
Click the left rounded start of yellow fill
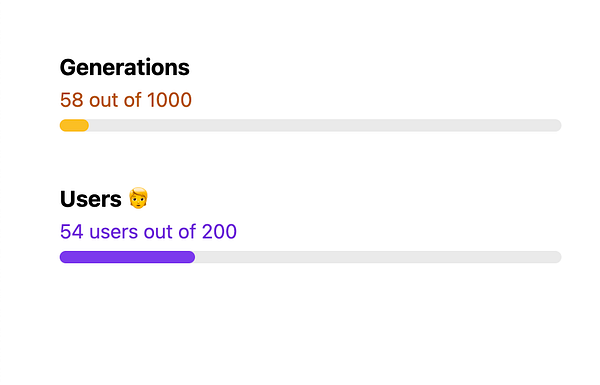tap(64, 126)
